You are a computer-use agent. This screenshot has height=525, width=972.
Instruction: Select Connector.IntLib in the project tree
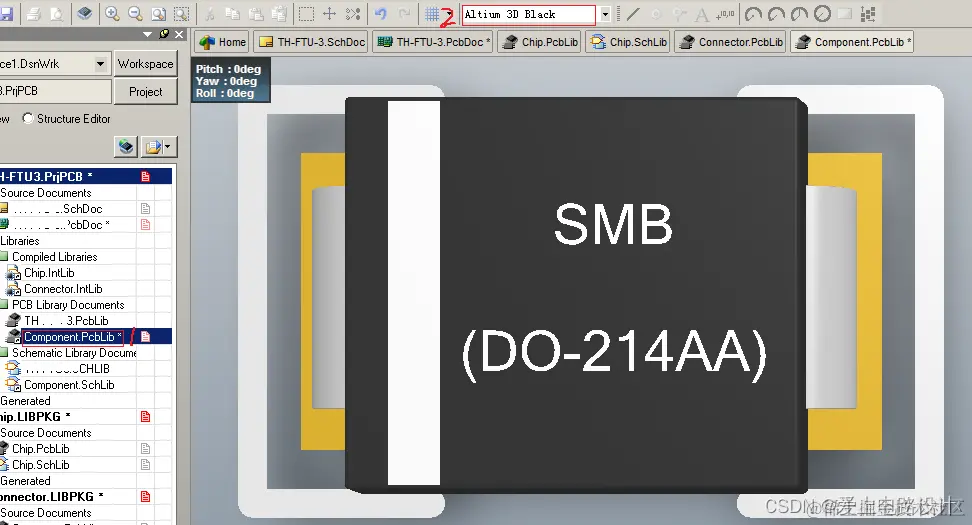(x=63, y=289)
